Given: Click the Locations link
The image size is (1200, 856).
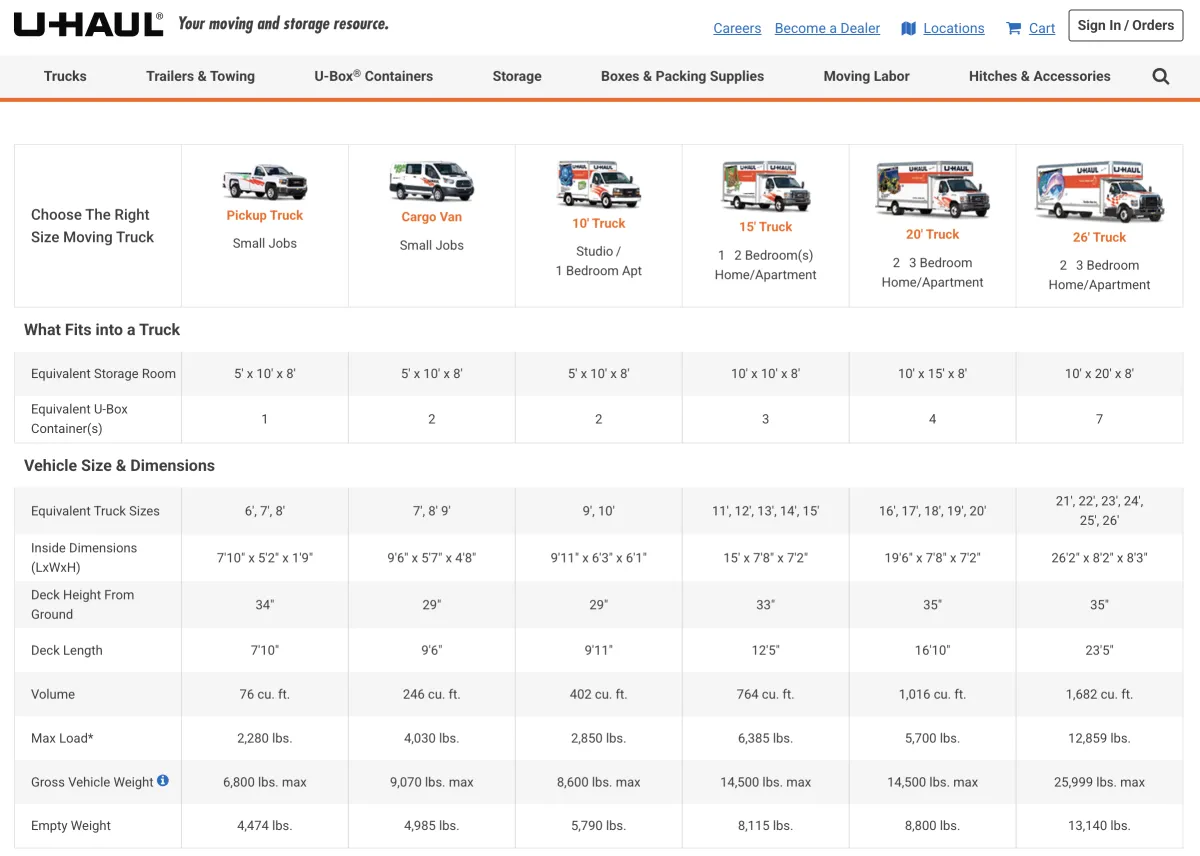Looking at the screenshot, I should [x=954, y=28].
